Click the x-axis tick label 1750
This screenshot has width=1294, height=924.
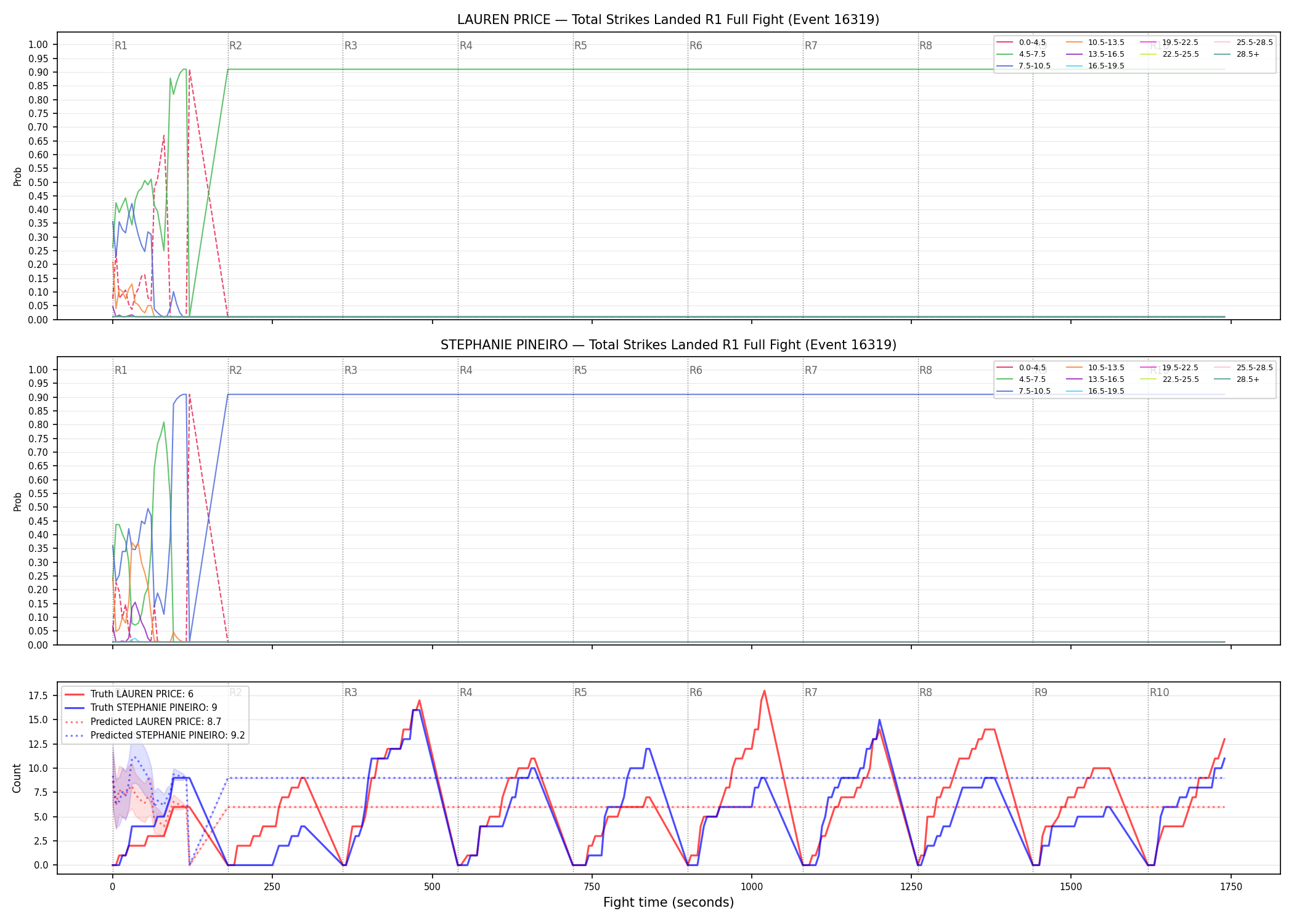tap(1231, 887)
